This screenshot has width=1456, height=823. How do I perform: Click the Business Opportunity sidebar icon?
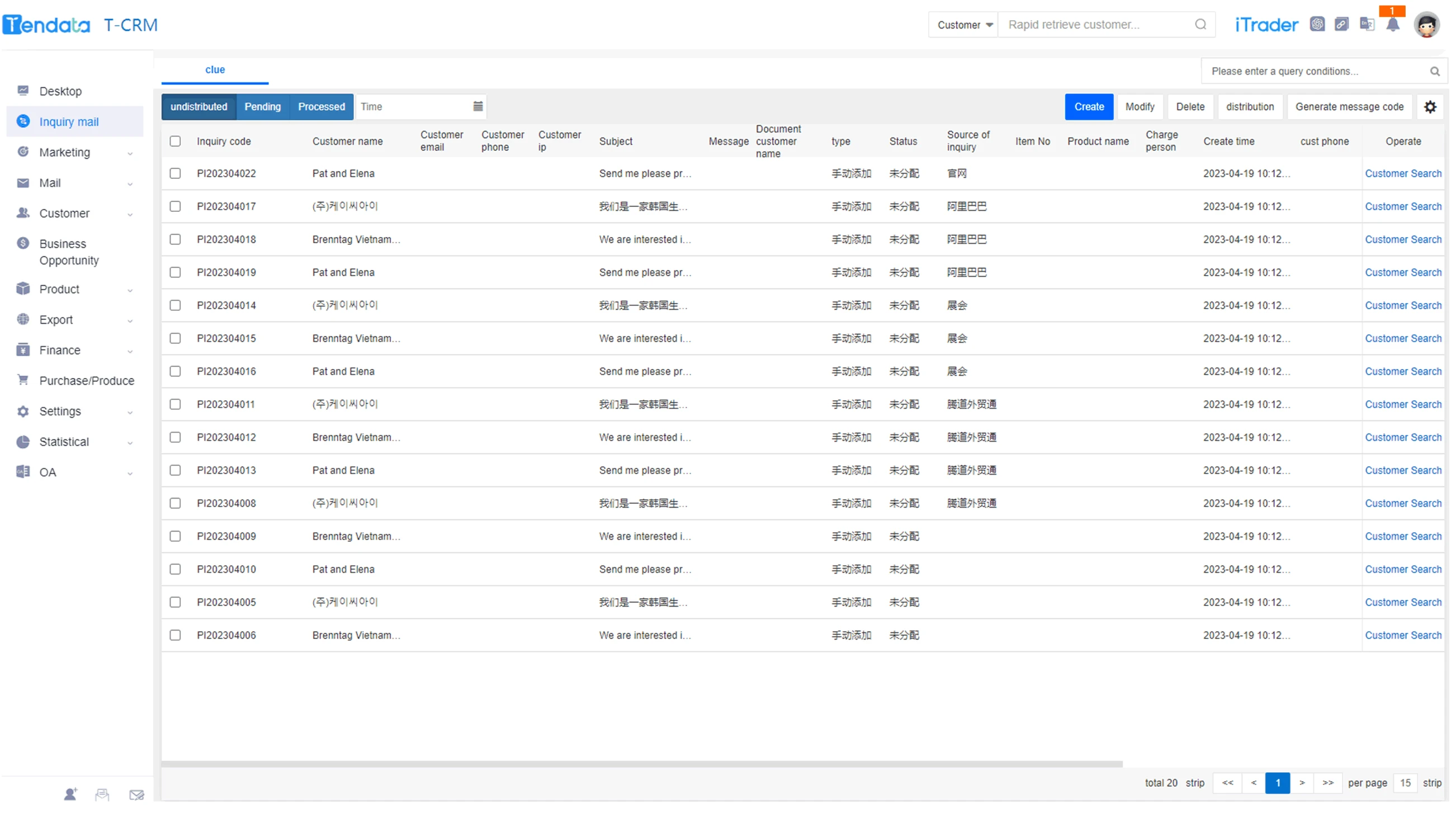pyautogui.click(x=23, y=243)
